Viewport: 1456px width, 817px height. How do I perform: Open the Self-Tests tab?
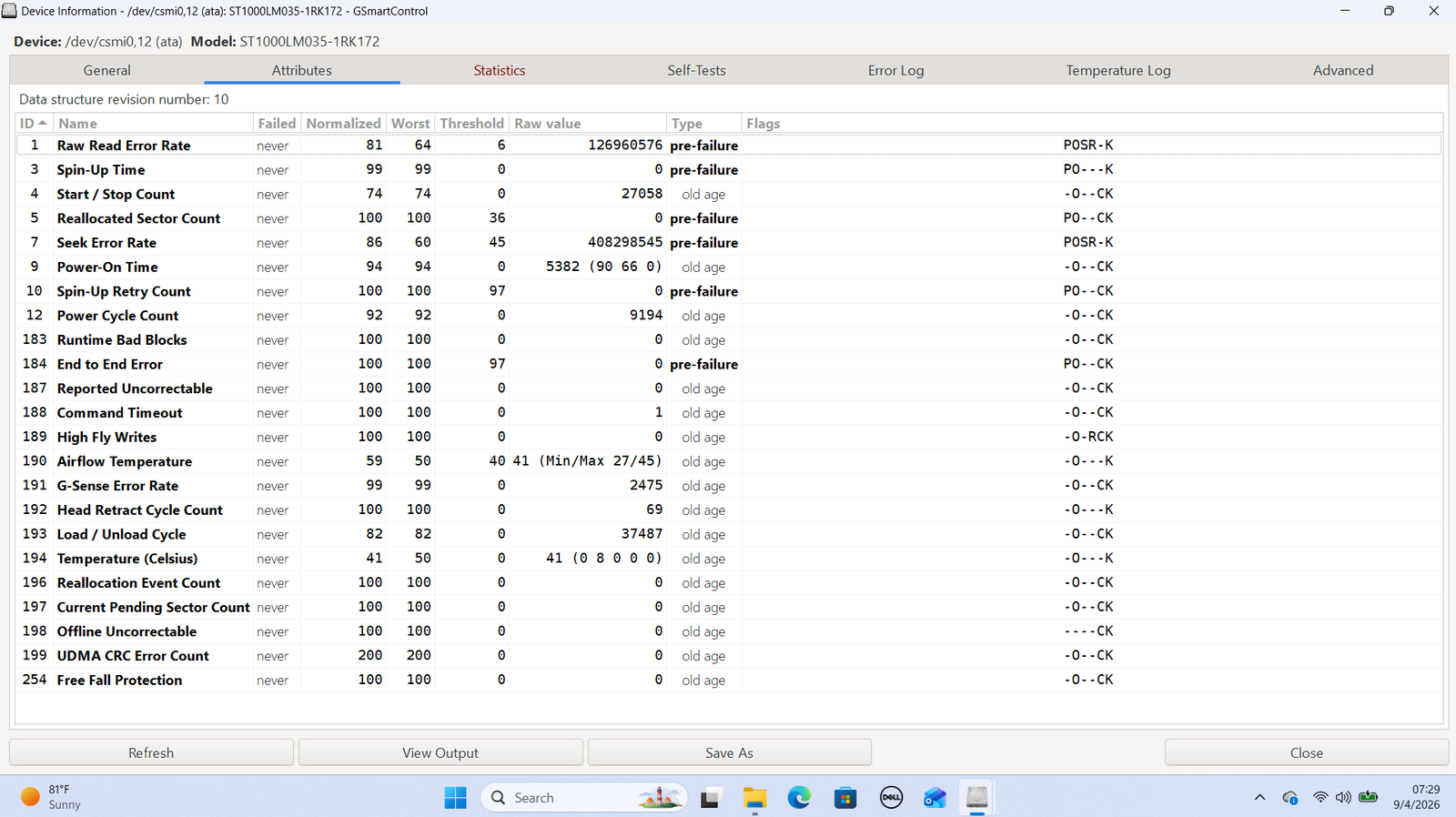click(x=696, y=70)
